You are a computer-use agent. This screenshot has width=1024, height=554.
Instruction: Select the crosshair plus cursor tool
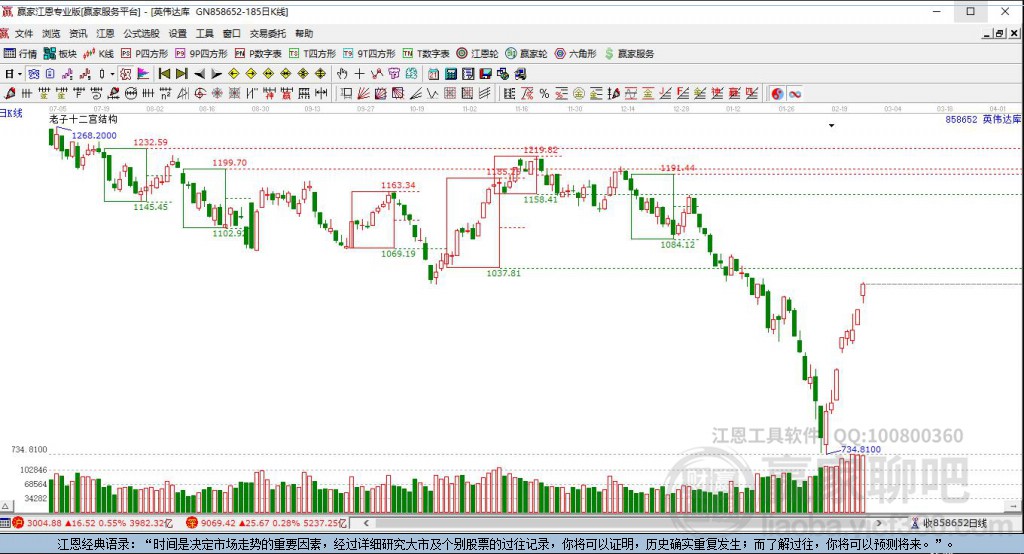click(359, 74)
